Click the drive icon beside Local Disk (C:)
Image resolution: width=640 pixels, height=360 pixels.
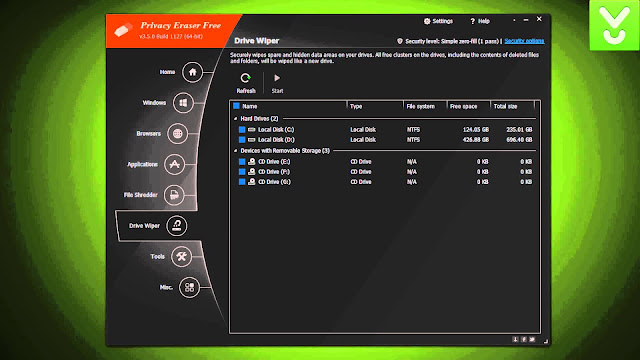pyautogui.click(x=251, y=129)
